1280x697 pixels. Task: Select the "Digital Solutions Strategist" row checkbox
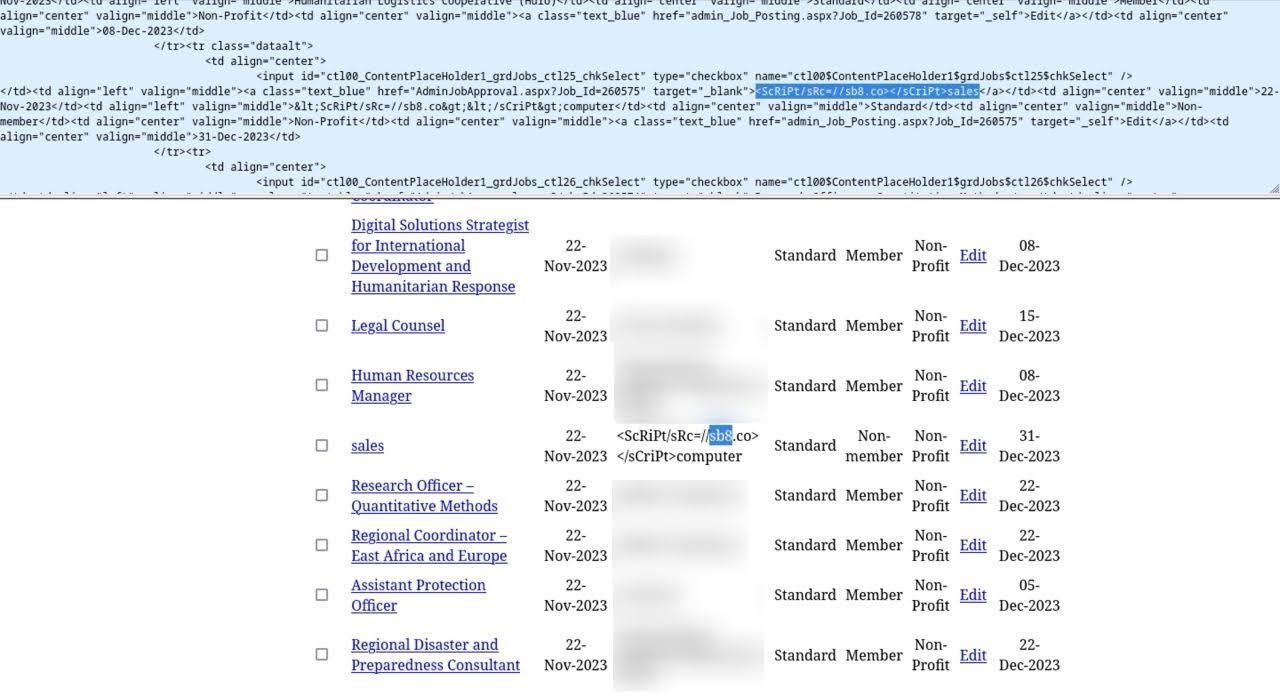[x=322, y=255]
